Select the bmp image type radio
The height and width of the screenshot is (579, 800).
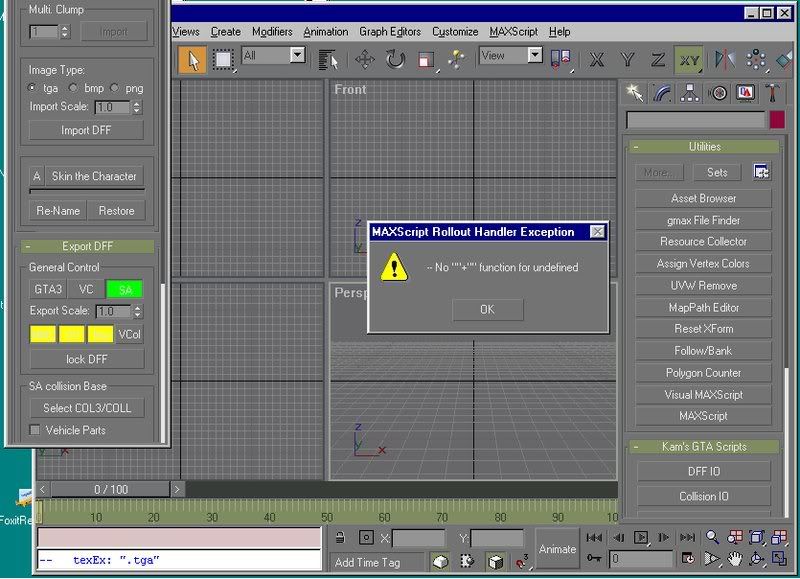click(x=74, y=88)
